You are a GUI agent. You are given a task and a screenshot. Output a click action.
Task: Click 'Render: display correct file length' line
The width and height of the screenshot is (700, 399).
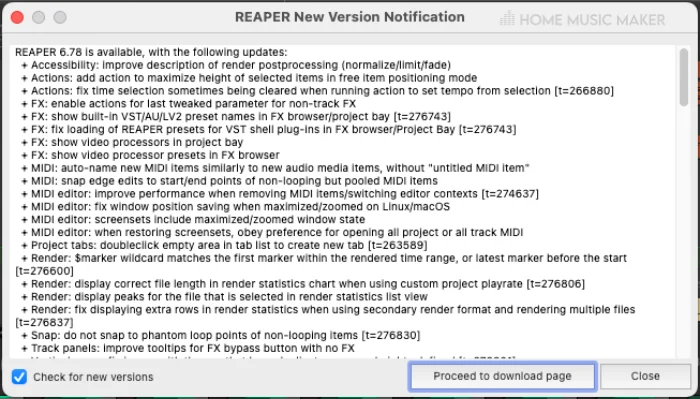tap(303, 284)
